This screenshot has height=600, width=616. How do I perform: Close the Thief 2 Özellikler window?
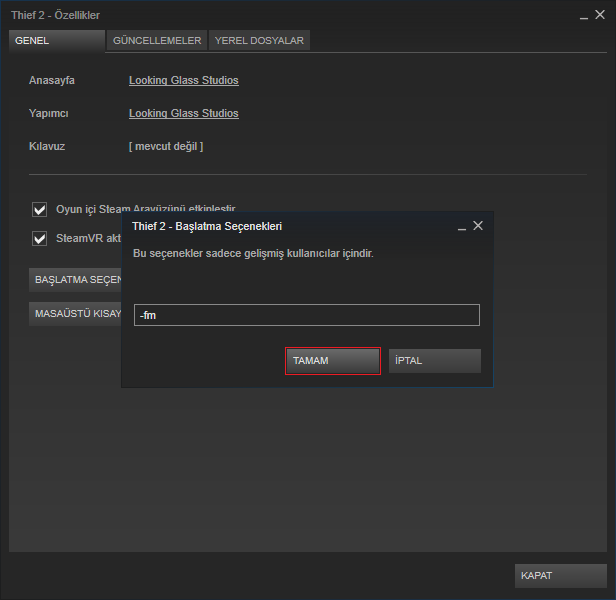click(600, 15)
